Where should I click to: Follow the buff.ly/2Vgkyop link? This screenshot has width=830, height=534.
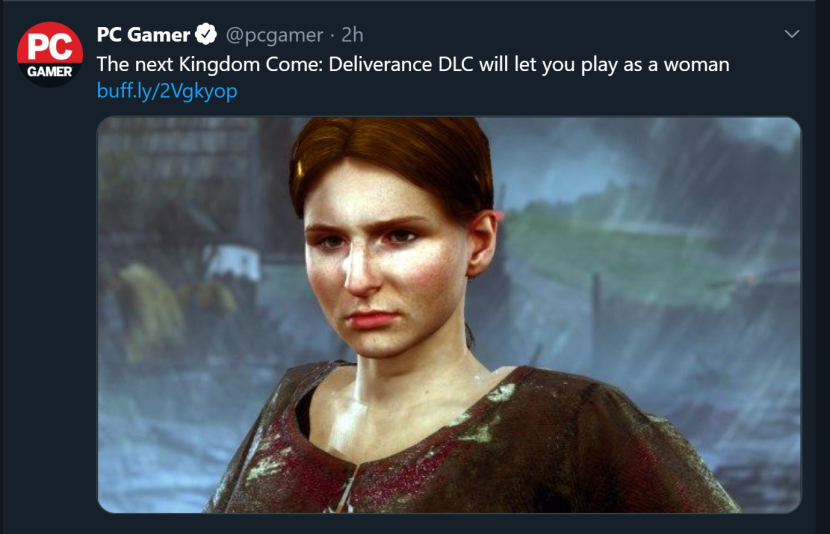pyautogui.click(x=167, y=92)
